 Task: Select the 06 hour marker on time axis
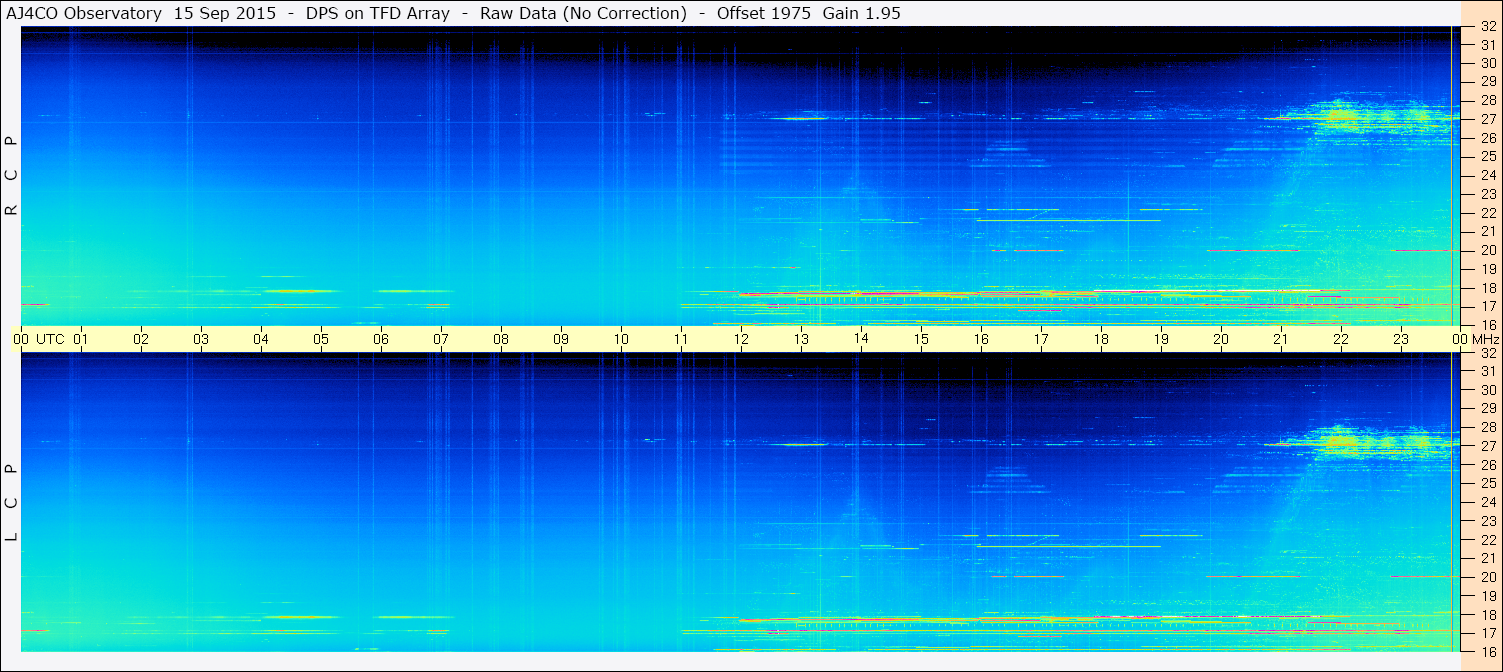tap(381, 339)
